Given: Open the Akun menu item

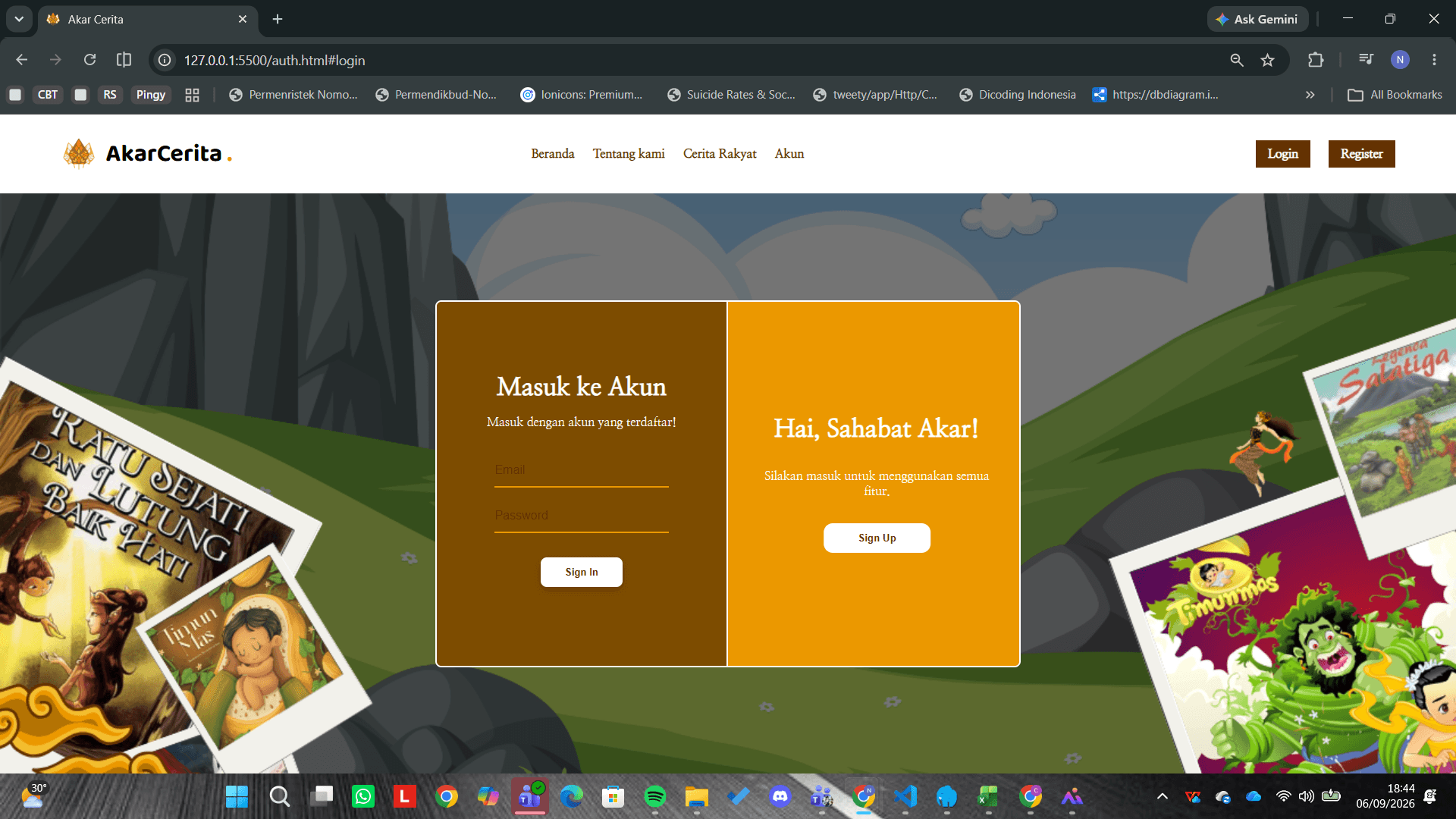Looking at the screenshot, I should click(x=789, y=154).
